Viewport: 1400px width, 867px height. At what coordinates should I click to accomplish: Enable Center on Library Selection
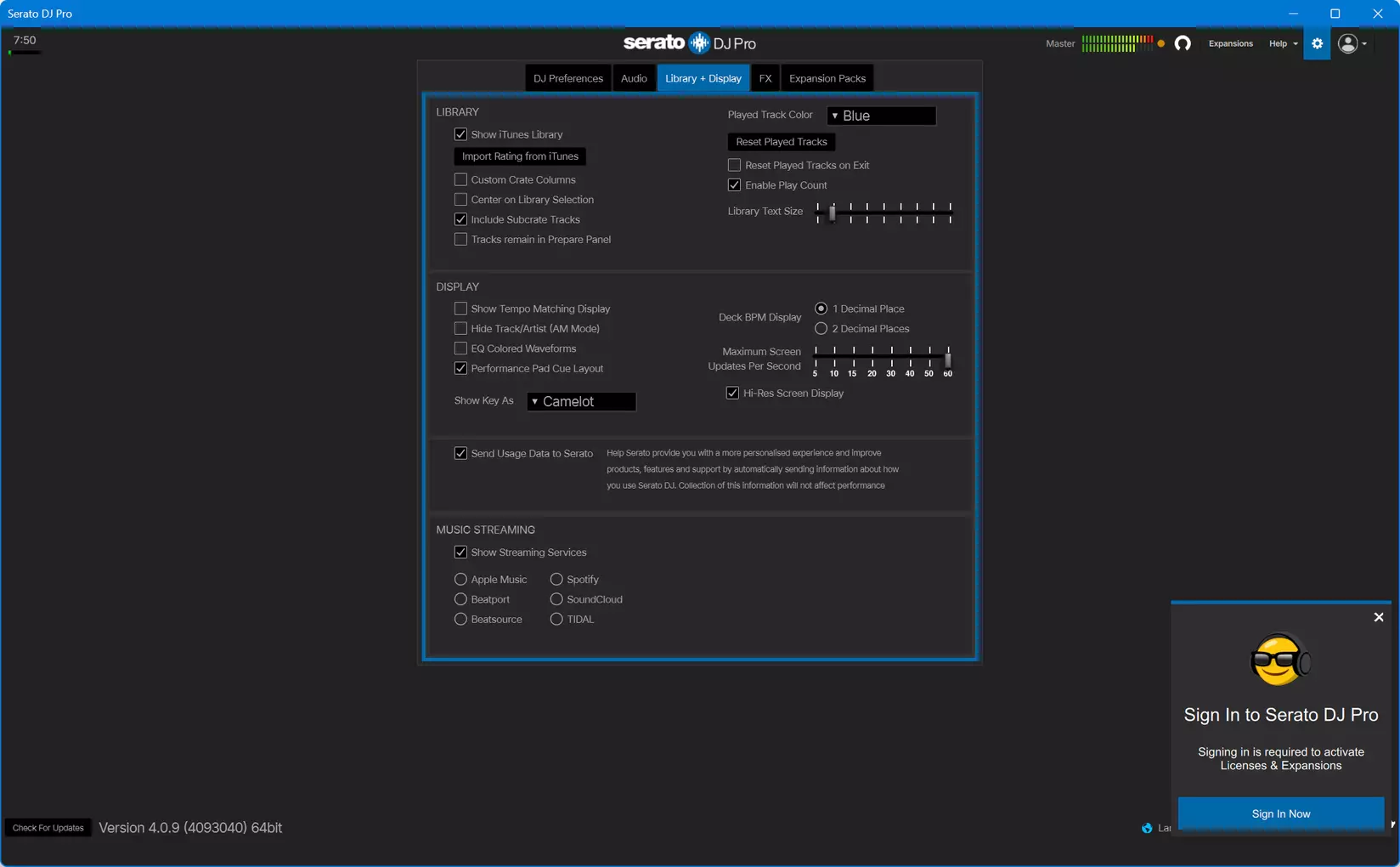tap(460, 200)
